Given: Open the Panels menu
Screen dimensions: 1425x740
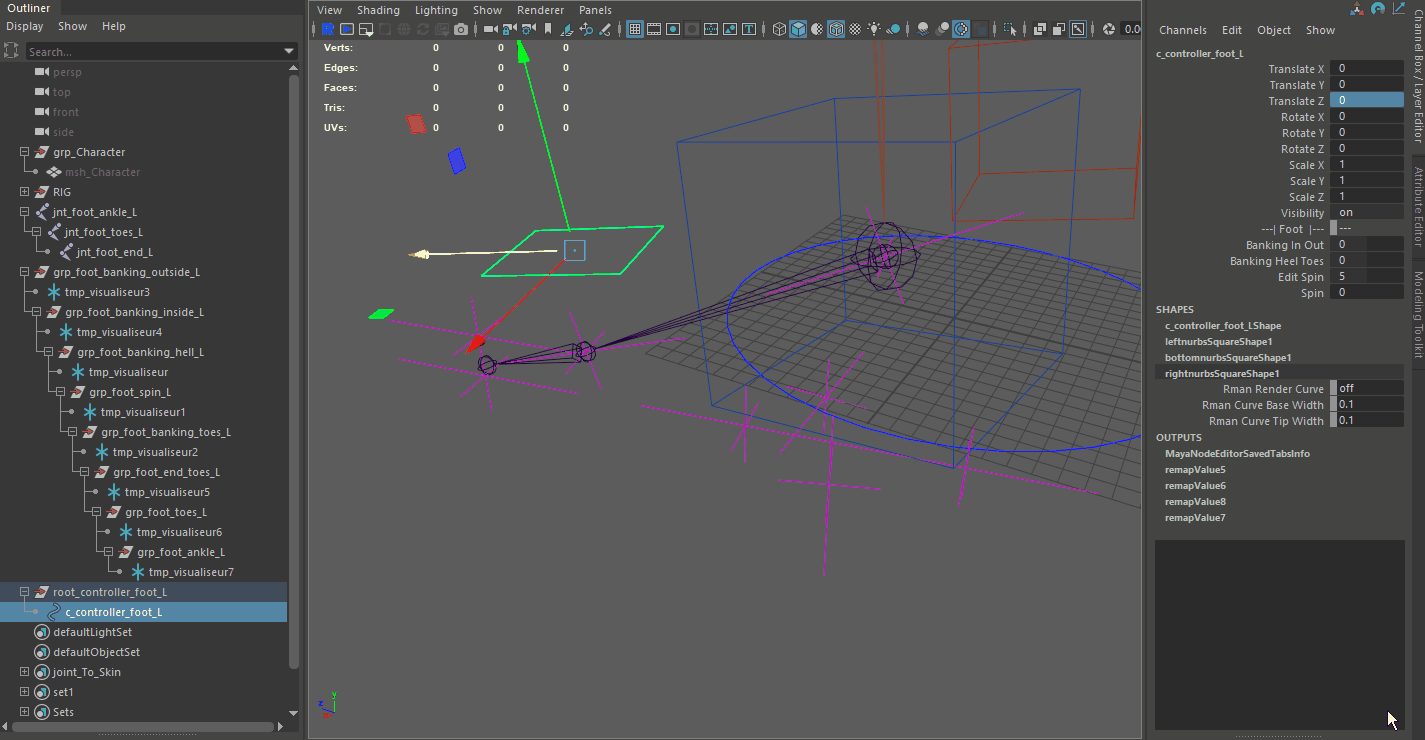Looking at the screenshot, I should click(595, 10).
